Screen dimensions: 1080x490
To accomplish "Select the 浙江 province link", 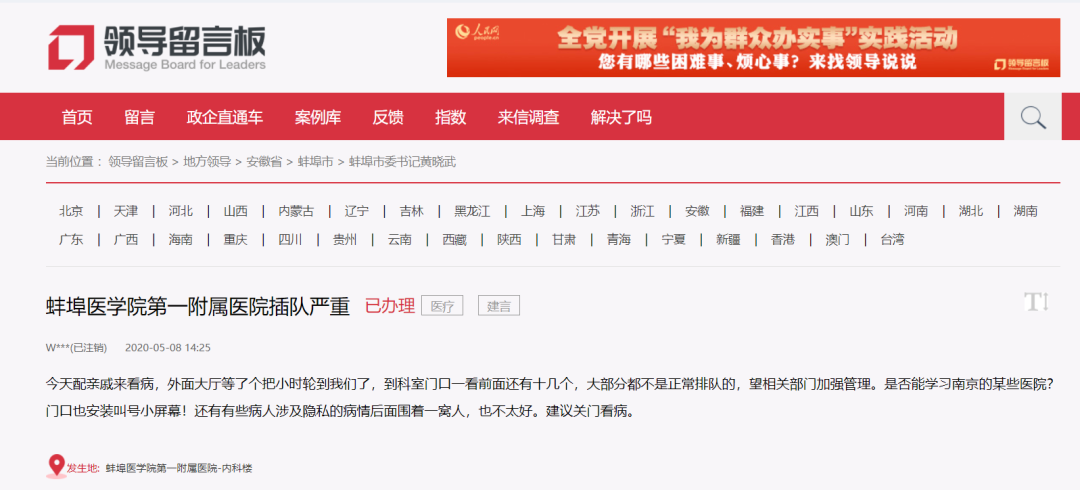I will coord(643,211).
